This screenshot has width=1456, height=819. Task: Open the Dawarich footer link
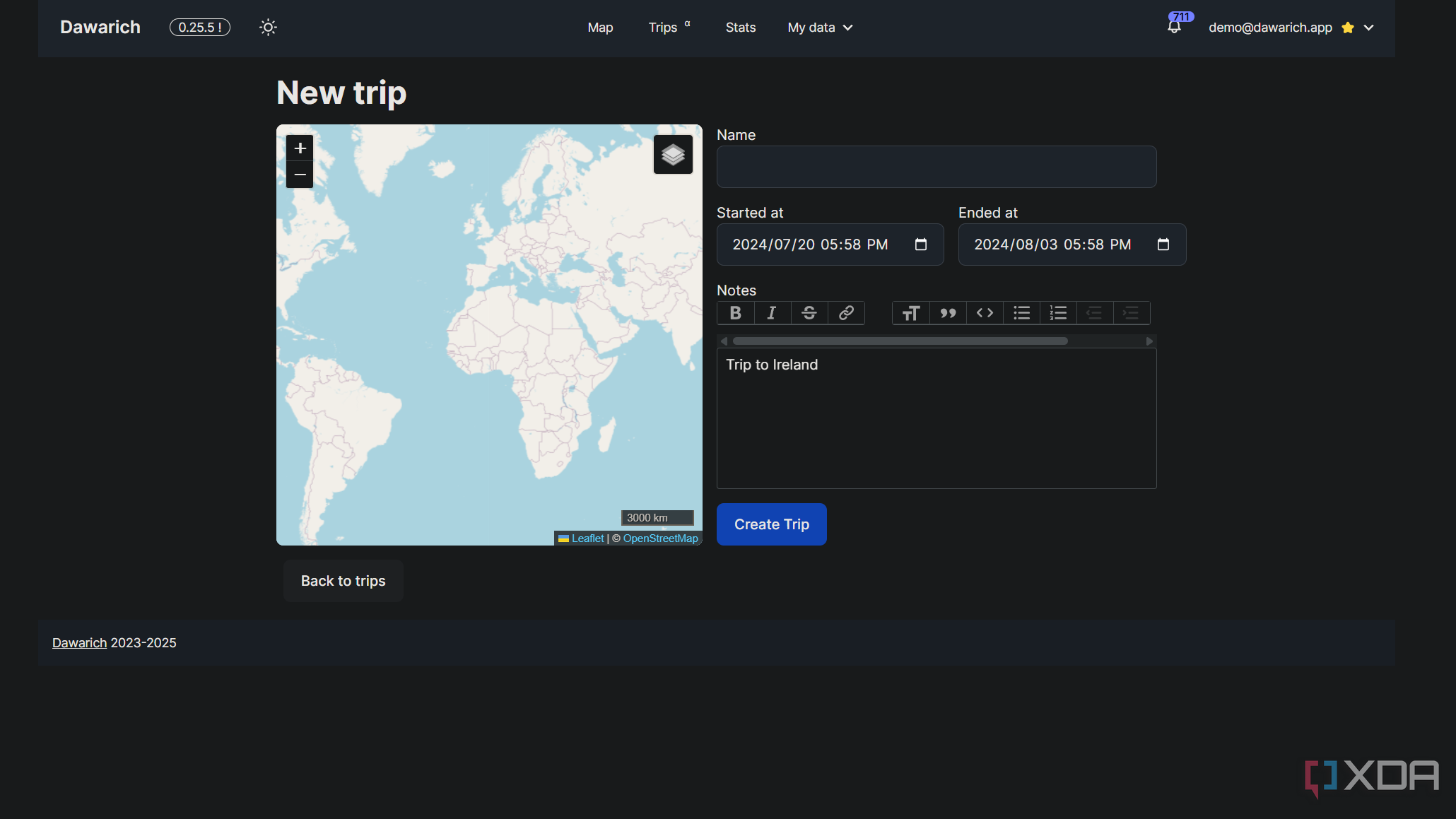(x=79, y=643)
